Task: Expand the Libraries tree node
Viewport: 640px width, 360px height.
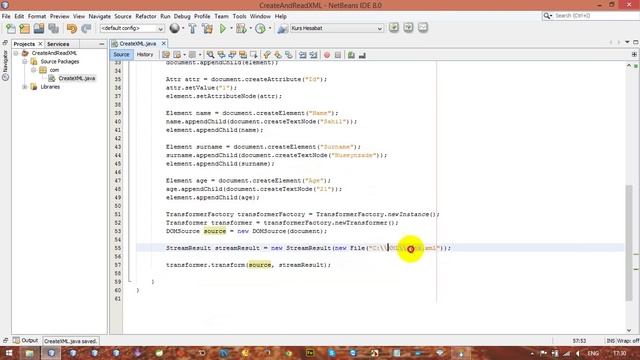Action: [24, 87]
